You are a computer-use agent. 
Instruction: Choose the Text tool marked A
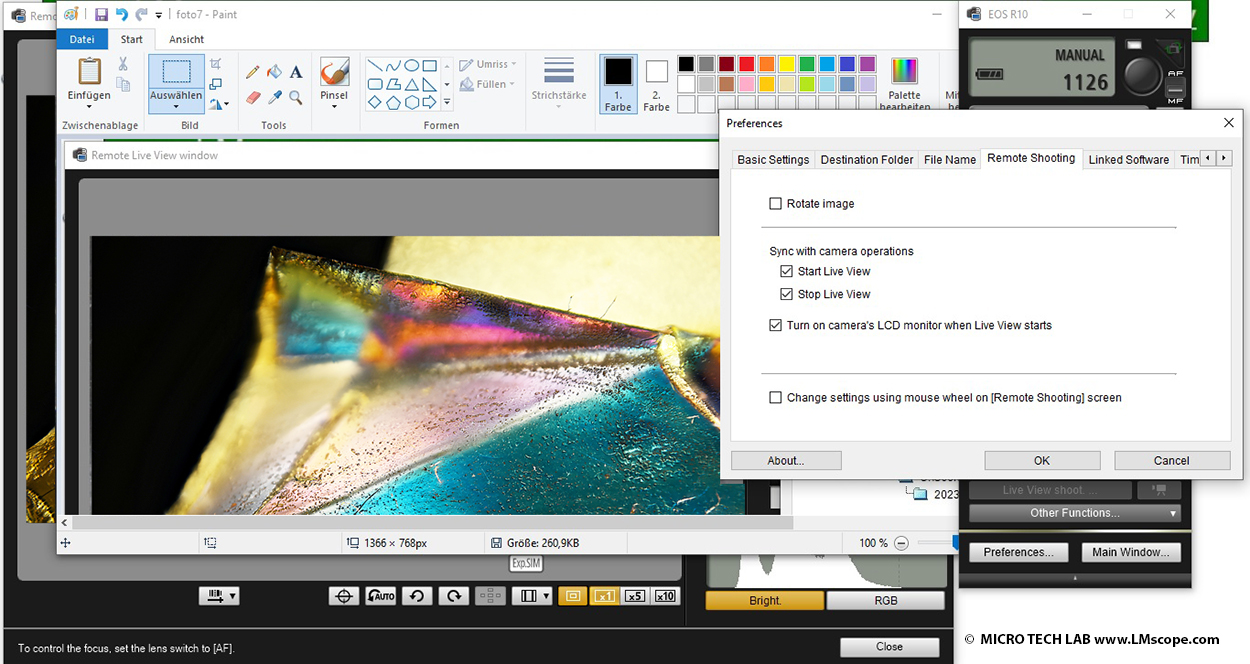(x=296, y=72)
